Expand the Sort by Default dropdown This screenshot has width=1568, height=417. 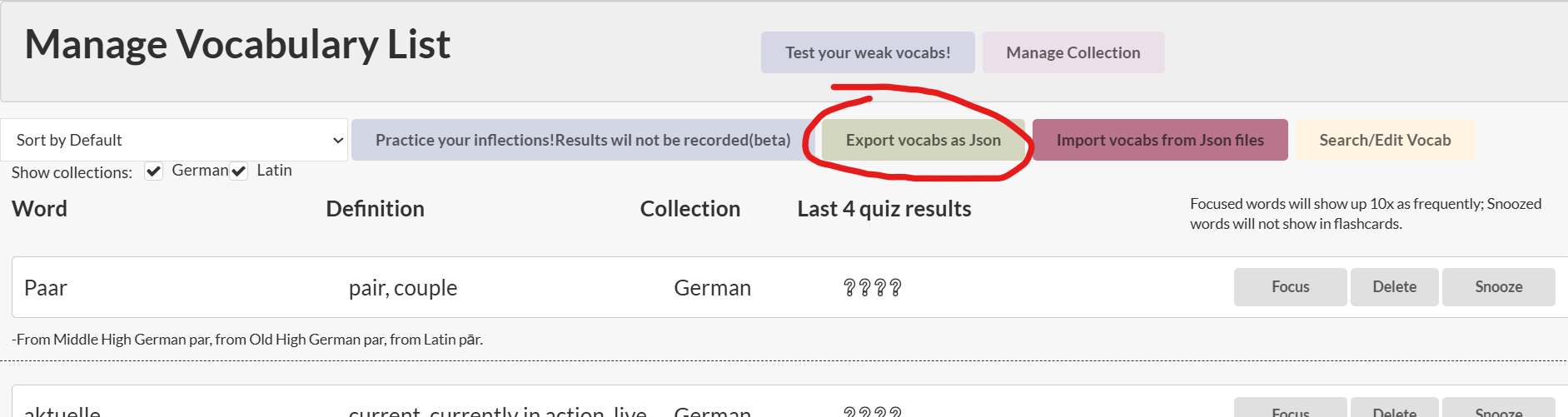click(x=174, y=140)
